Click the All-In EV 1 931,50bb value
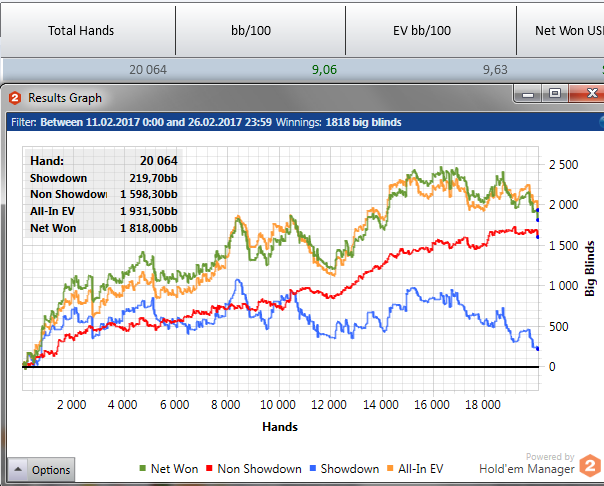Viewport: 604px width, 486px height. [149, 211]
